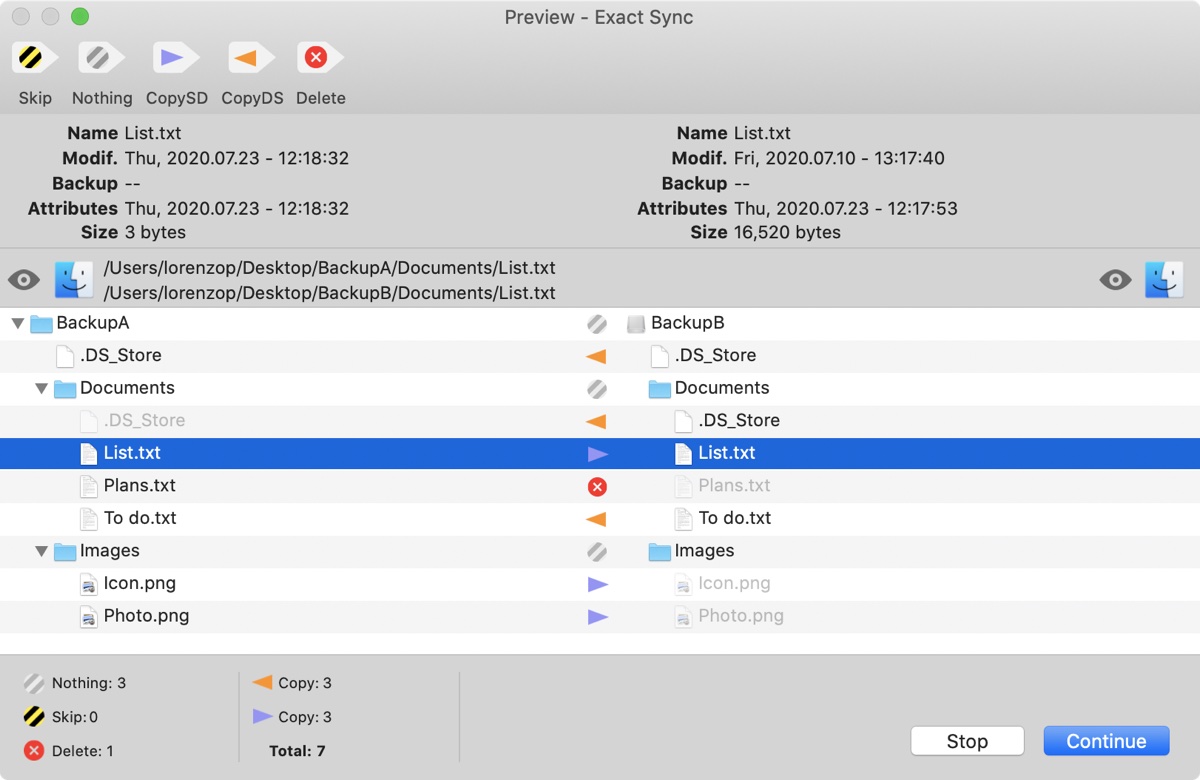Image resolution: width=1200 pixels, height=780 pixels.
Task: Toggle the left file preview eye icon
Action: pyautogui.click(x=22, y=280)
